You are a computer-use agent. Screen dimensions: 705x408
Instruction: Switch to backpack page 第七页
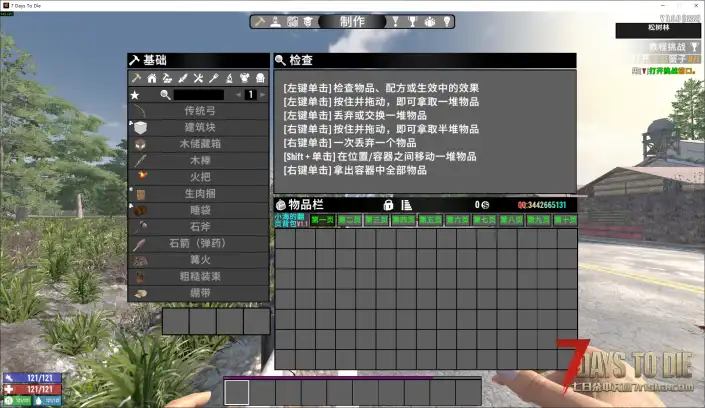485,220
